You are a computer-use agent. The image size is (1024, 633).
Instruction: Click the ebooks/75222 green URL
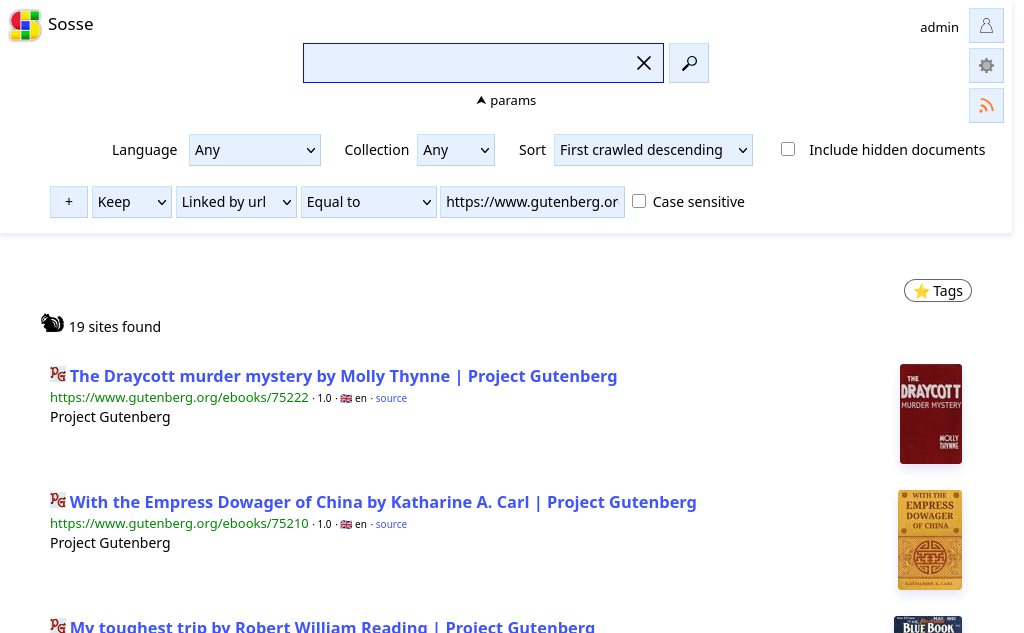click(179, 398)
